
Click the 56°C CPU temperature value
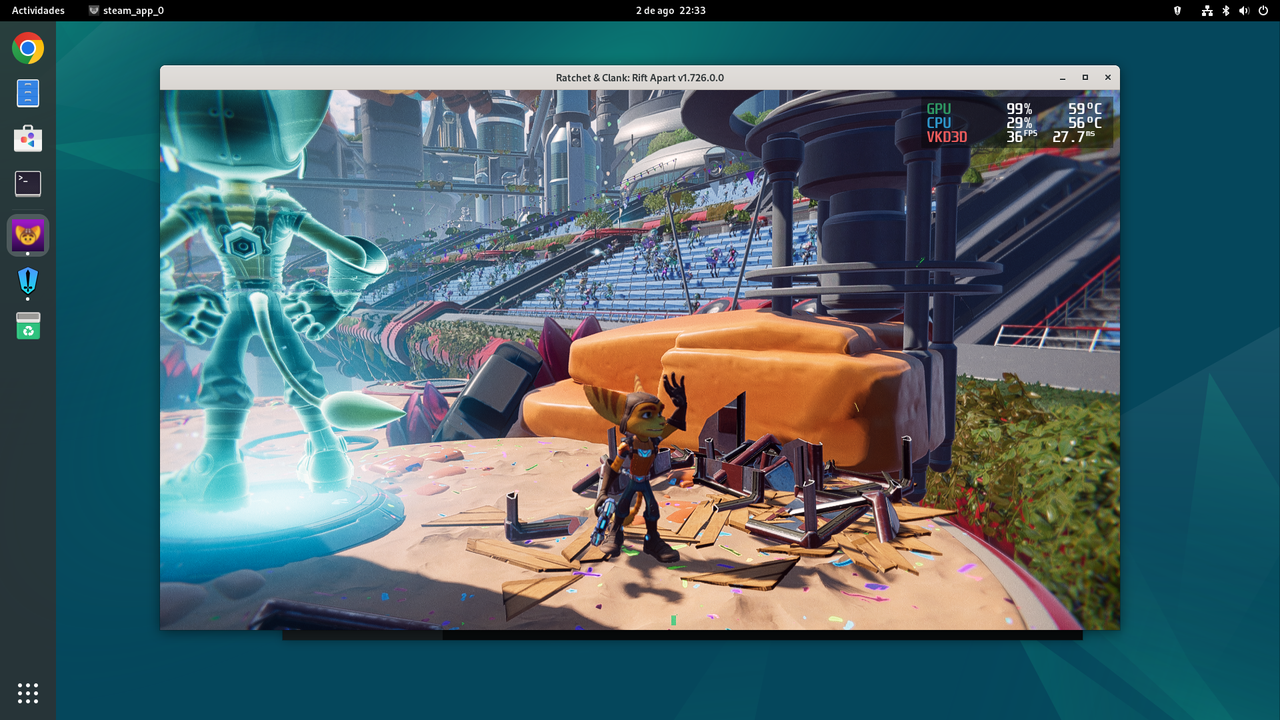tap(1084, 123)
